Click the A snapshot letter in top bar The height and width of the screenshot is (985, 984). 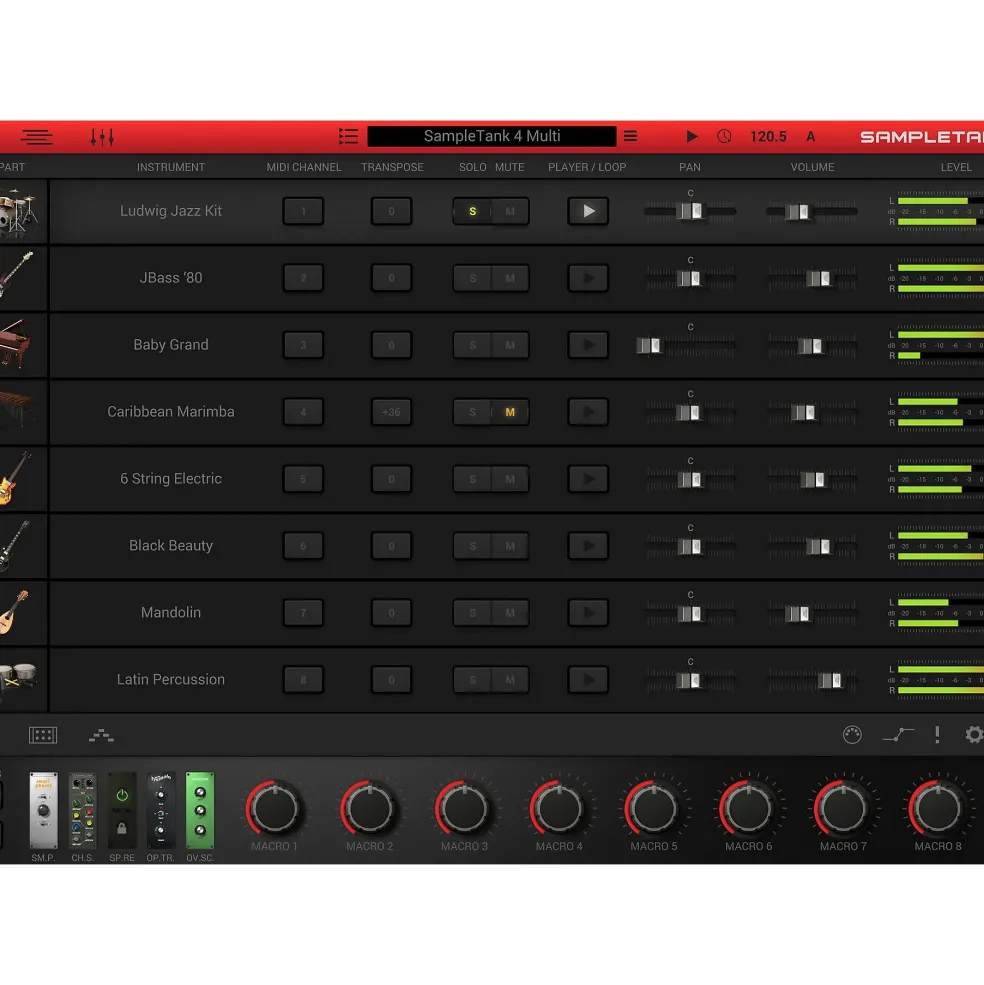811,136
